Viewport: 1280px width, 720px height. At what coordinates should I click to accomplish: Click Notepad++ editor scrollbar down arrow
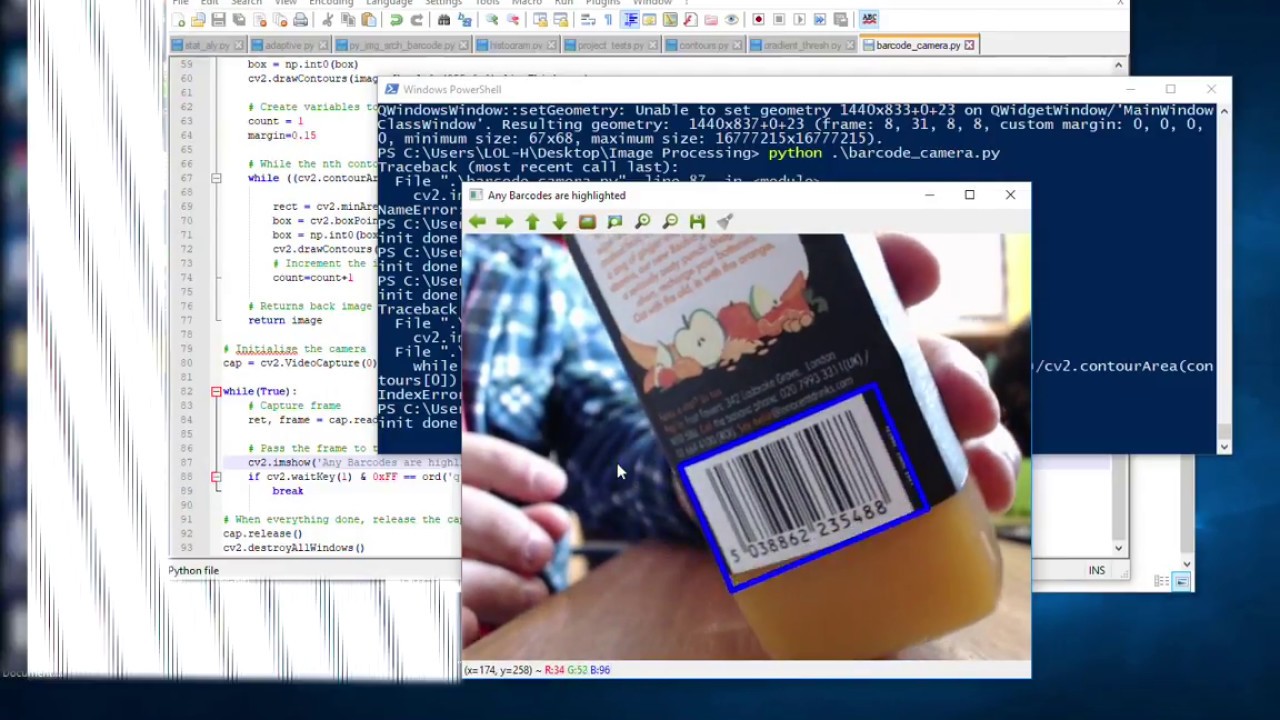[x=1118, y=548]
